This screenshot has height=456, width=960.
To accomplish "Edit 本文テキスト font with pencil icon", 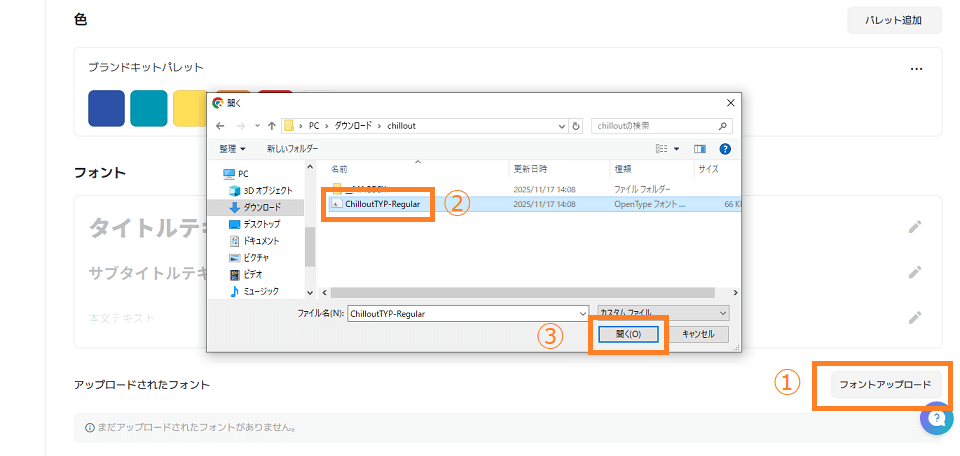I will click(915, 317).
